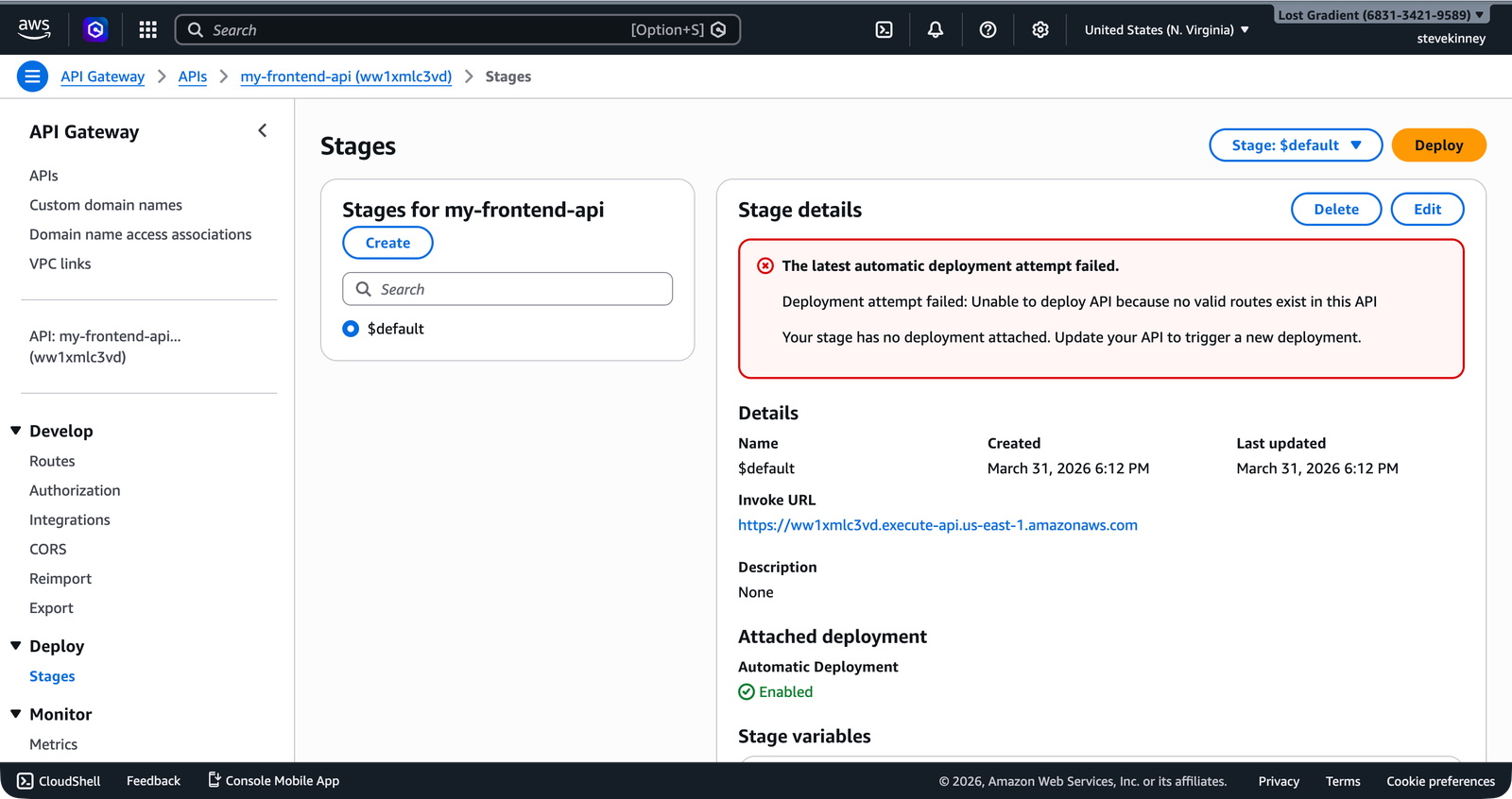Open the Privacy footer link
Screen dimensions: 1512x799
coord(1279,781)
